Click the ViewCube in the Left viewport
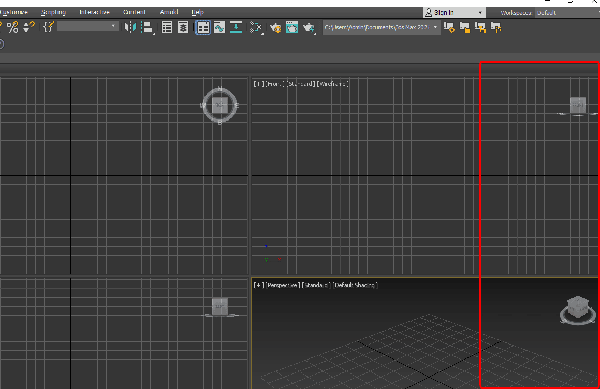Image resolution: width=600 pixels, height=389 pixels. coord(220,307)
